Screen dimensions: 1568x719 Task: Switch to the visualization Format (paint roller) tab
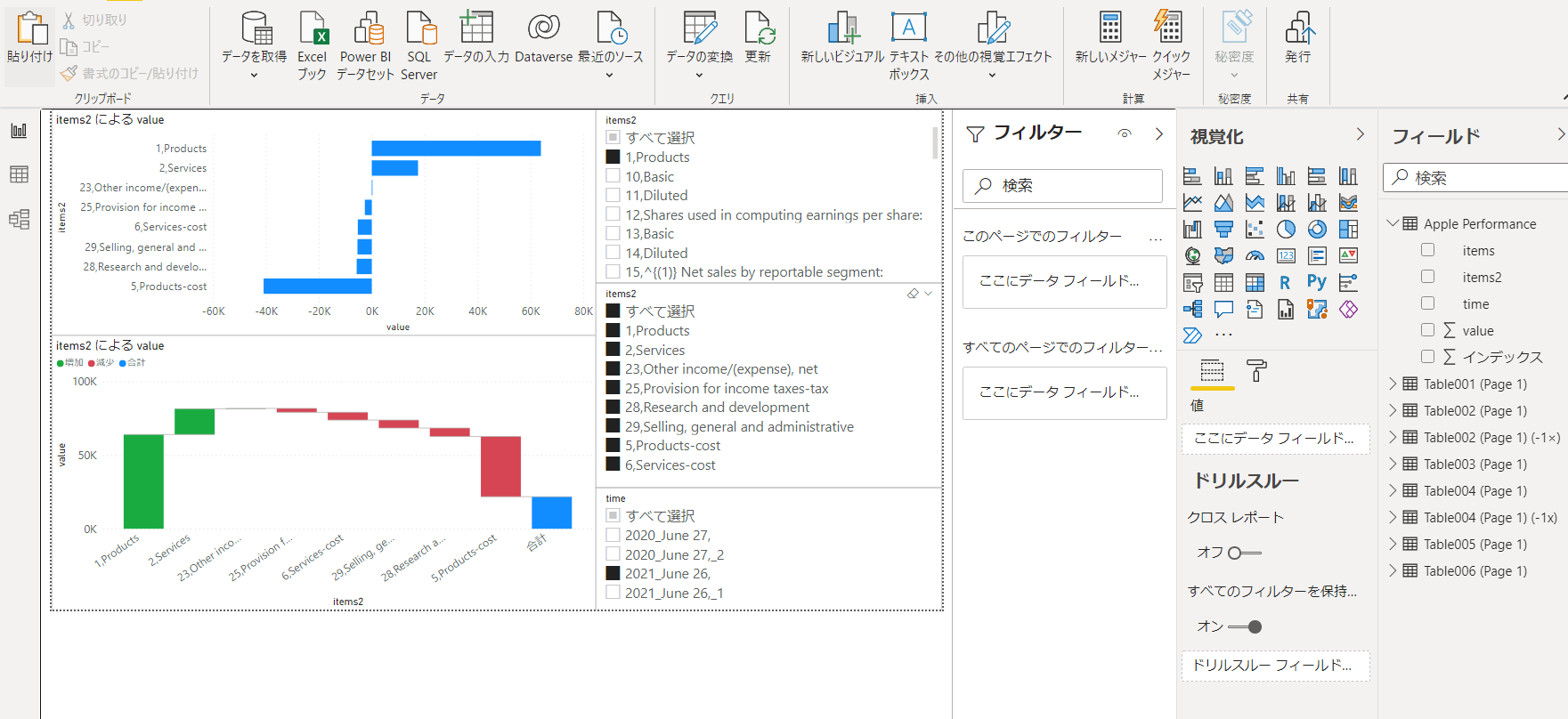tap(1256, 370)
